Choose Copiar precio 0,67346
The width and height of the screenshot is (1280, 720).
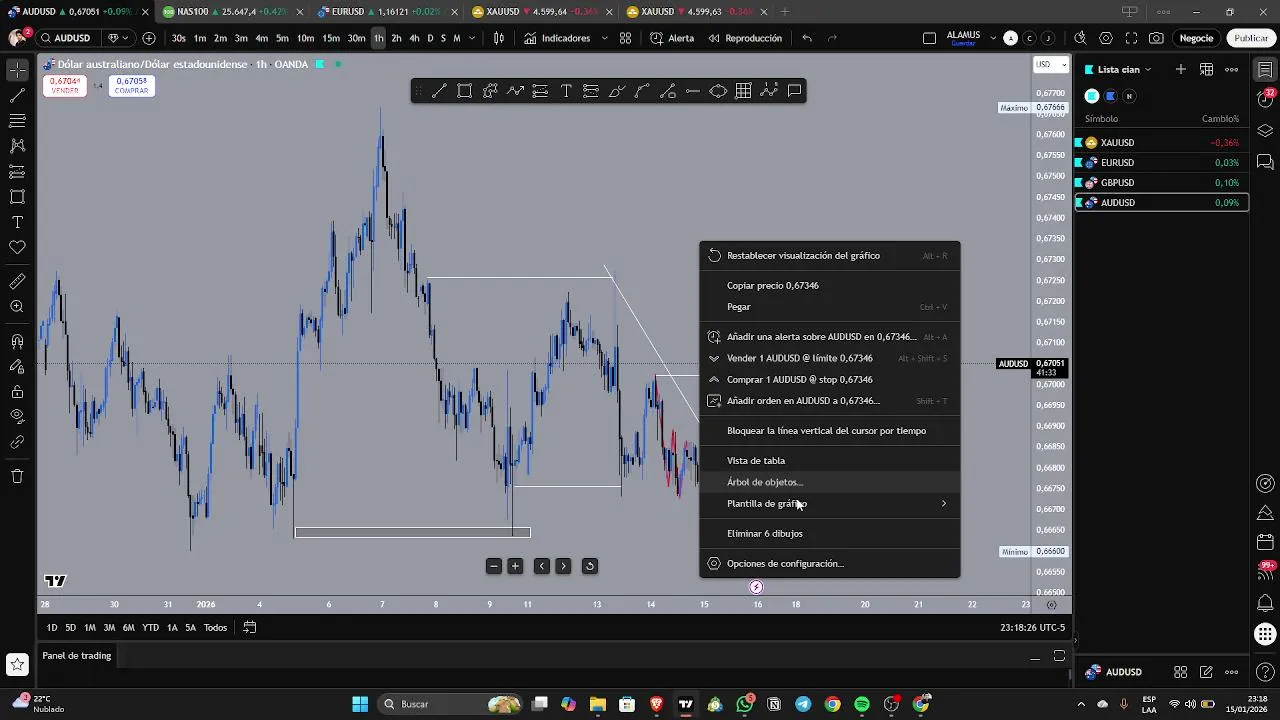click(x=829, y=285)
